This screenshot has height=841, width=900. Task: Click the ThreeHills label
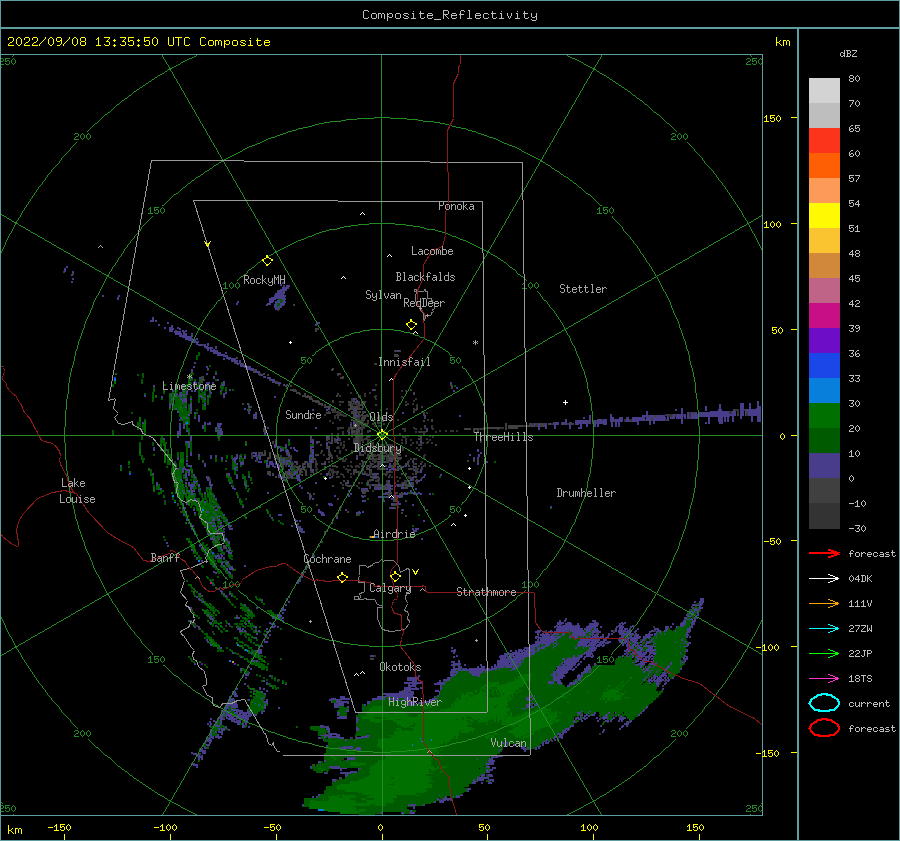point(503,437)
